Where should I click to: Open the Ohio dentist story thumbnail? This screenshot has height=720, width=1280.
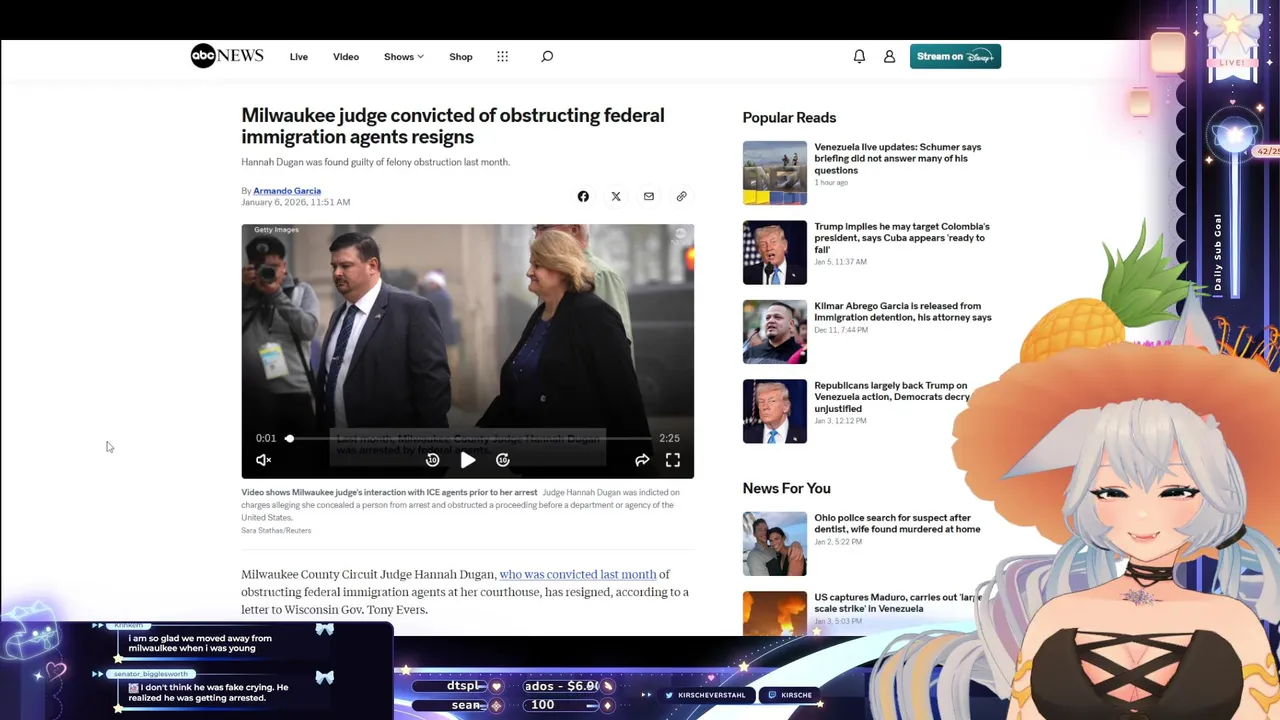pos(774,544)
